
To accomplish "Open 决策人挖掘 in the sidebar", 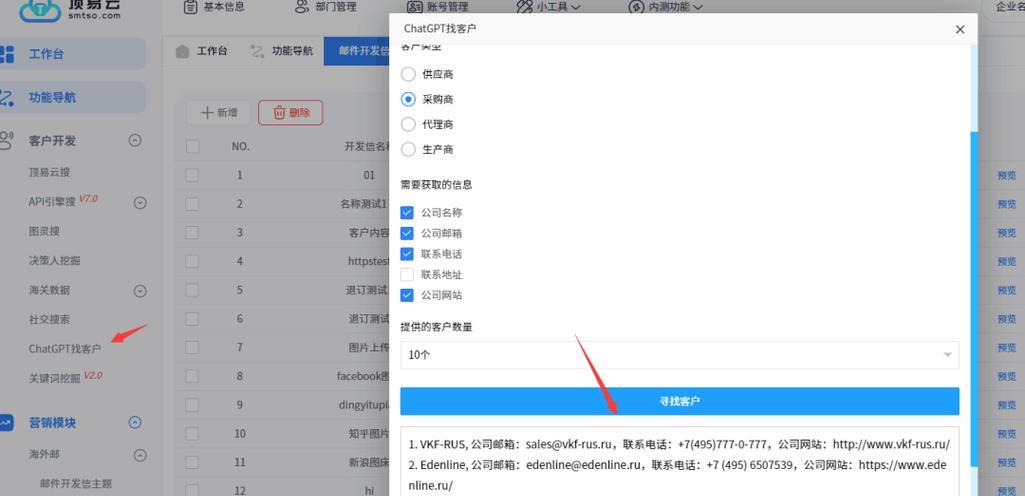I will pos(54,261).
